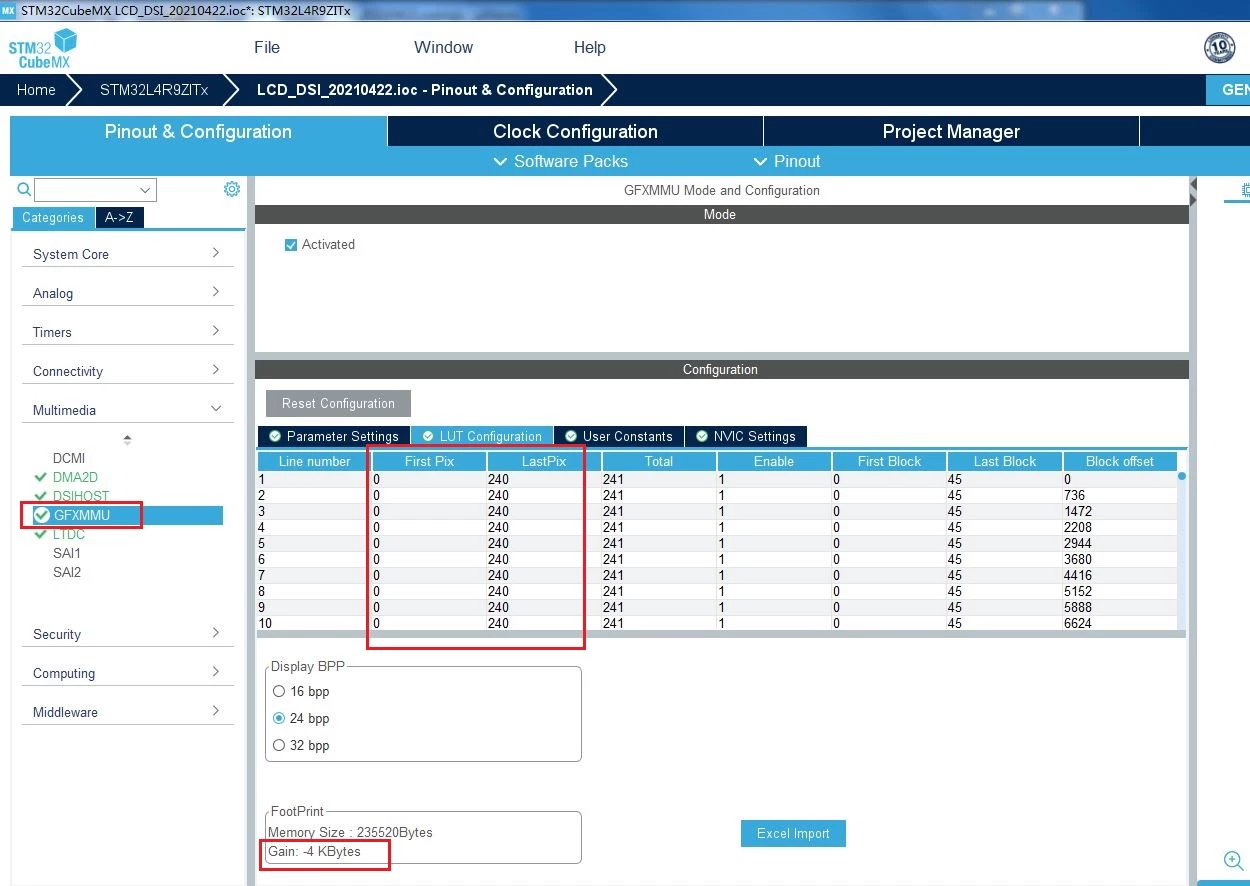The image size is (1250, 886).
Task: Click the 10-year anniversary badge icon
Action: pos(1220,48)
